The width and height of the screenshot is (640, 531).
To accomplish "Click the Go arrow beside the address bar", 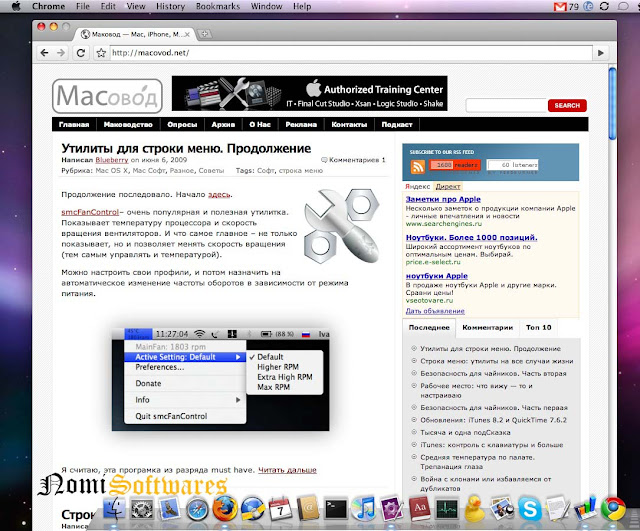I will [x=600, y=53].
